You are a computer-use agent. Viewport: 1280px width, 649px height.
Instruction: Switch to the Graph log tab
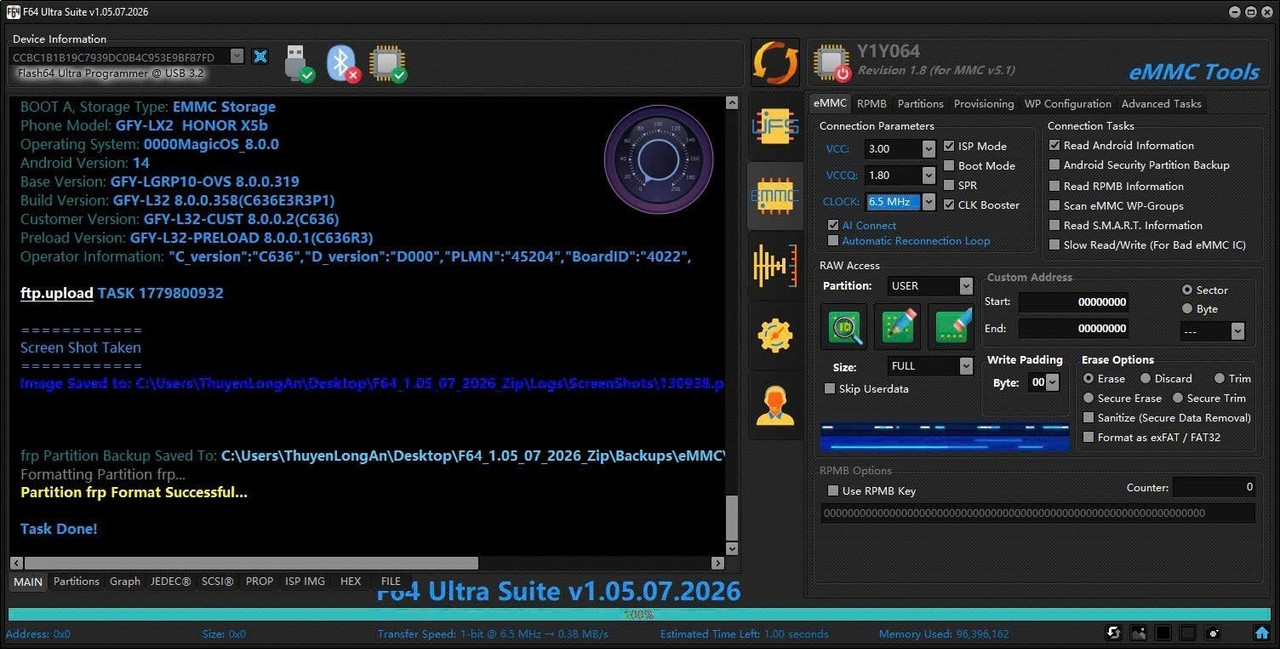click(125, 581)
